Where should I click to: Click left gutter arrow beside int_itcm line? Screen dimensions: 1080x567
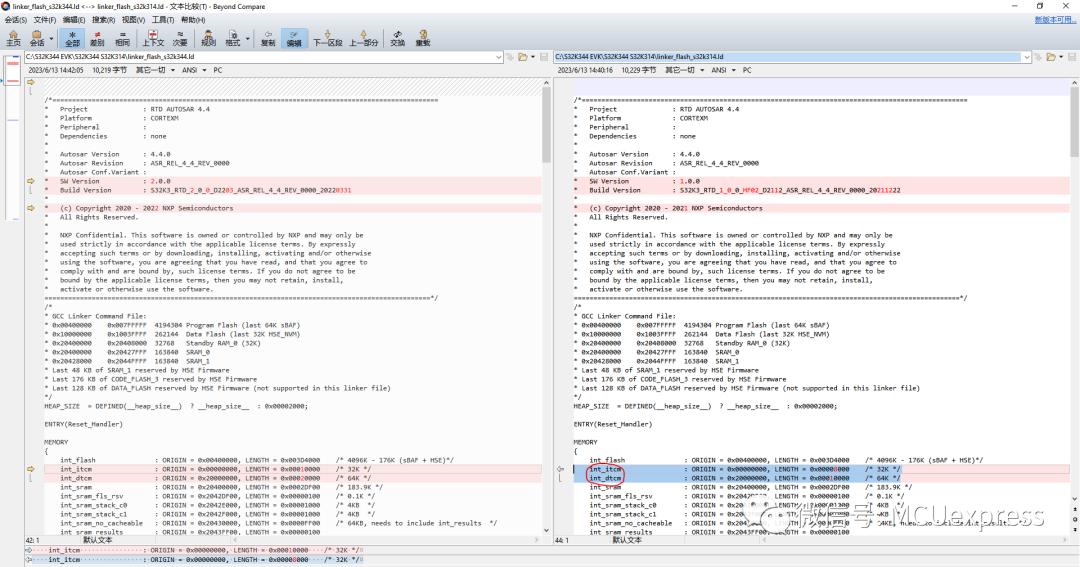(30, 469)
